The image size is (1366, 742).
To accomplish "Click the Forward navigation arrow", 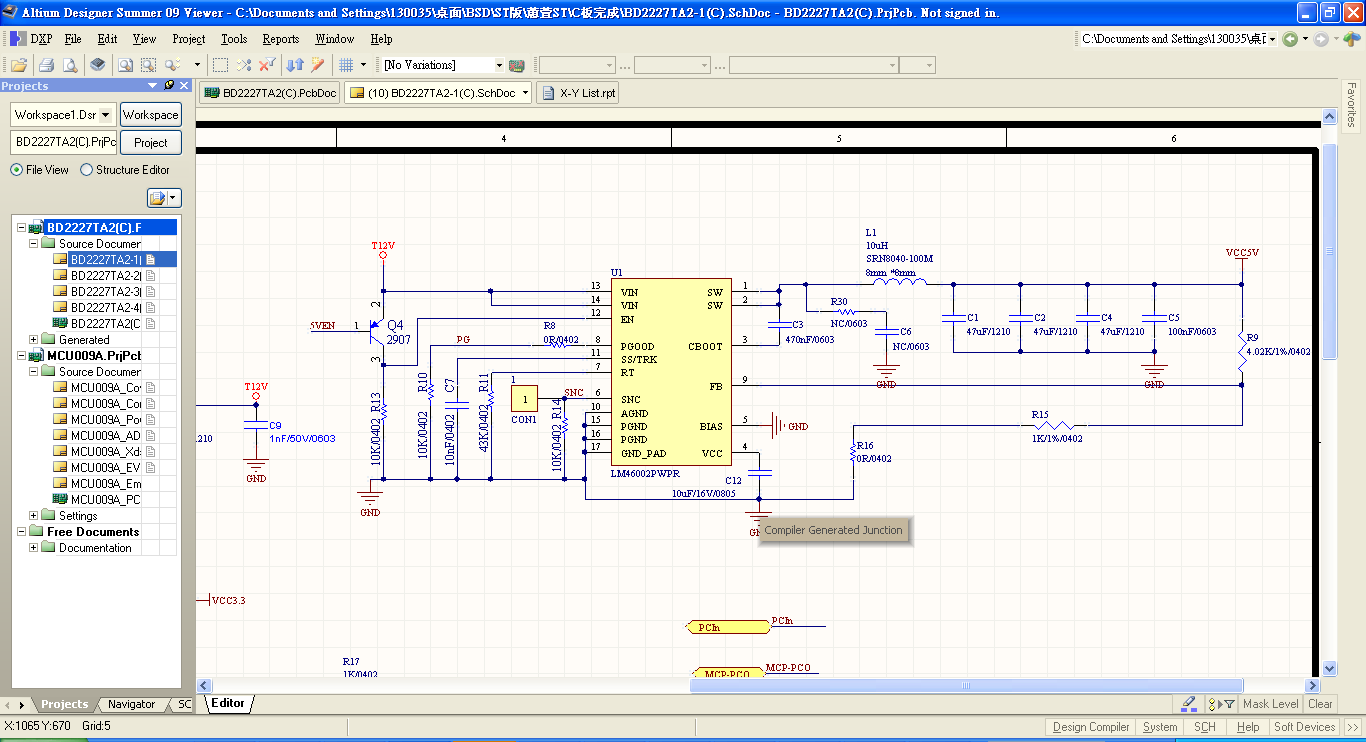I will coord(1321,39).
